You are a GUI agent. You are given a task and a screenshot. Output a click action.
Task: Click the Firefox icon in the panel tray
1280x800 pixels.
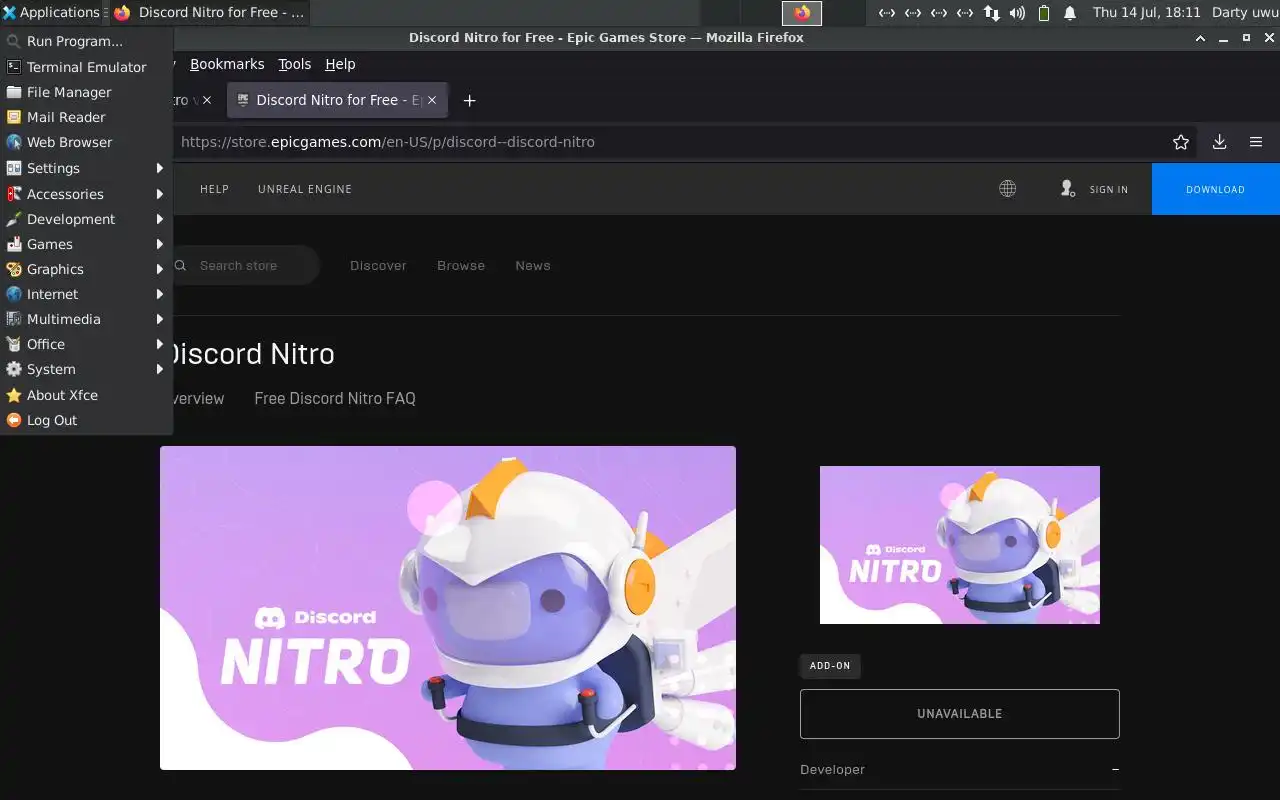tap(802, 13)
